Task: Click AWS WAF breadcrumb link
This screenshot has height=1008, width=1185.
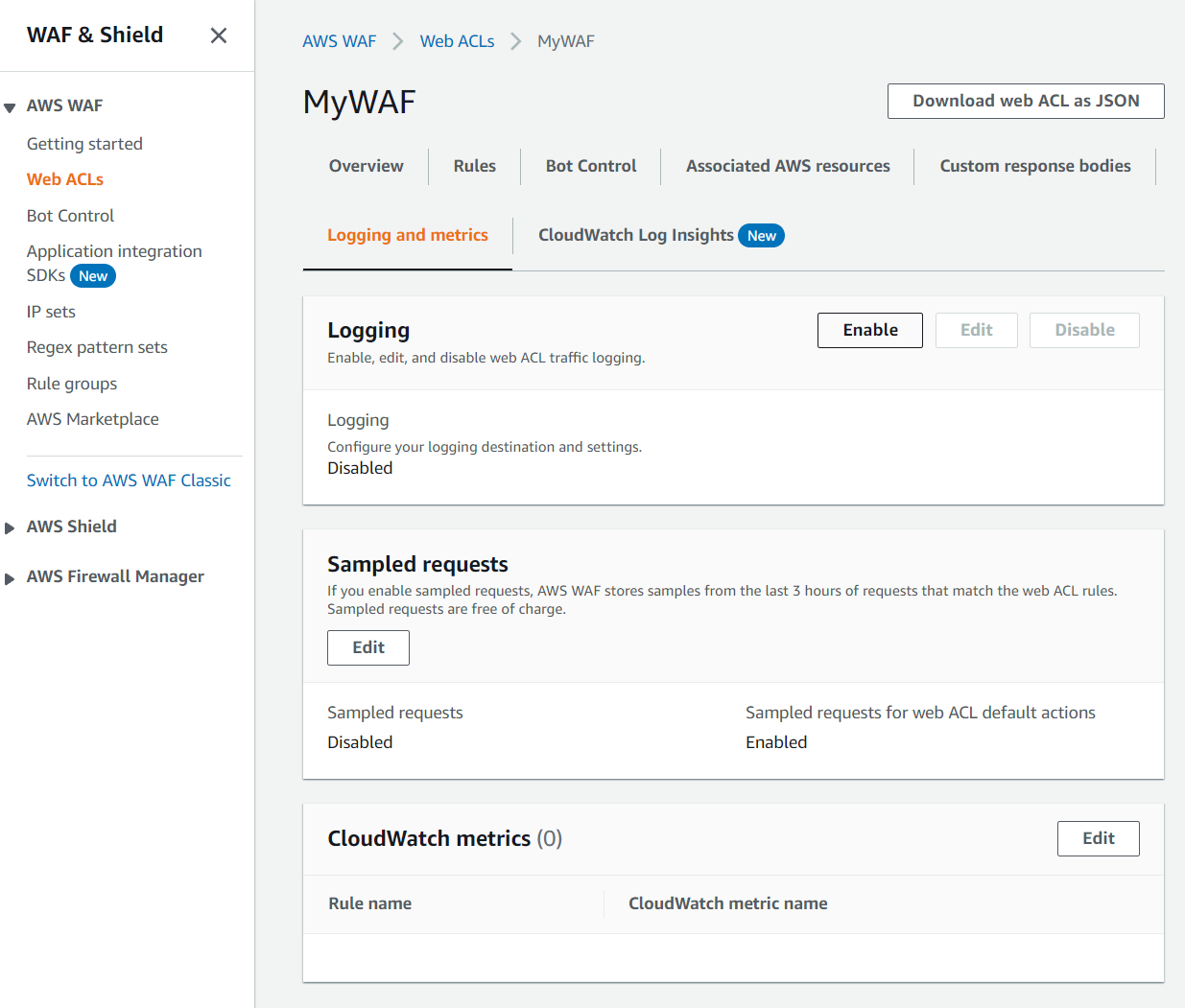Action: tap(340, 41)
